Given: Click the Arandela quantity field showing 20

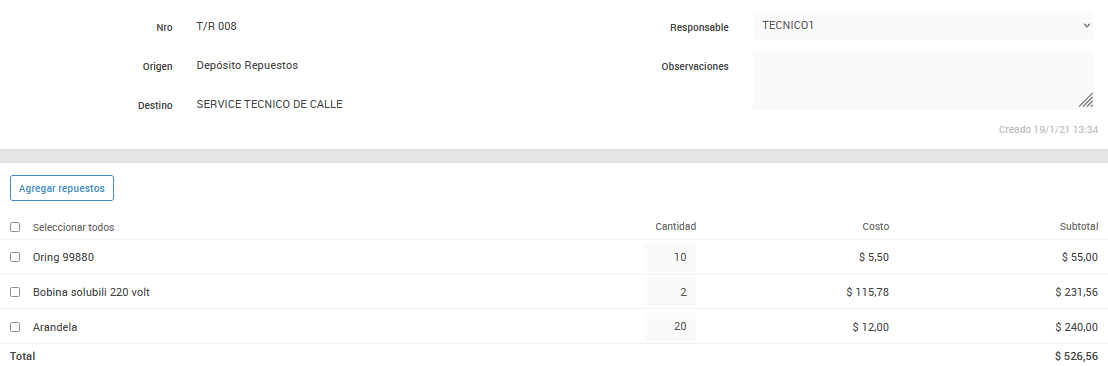Looking at the screenshot, I should [x=670, y=327].
